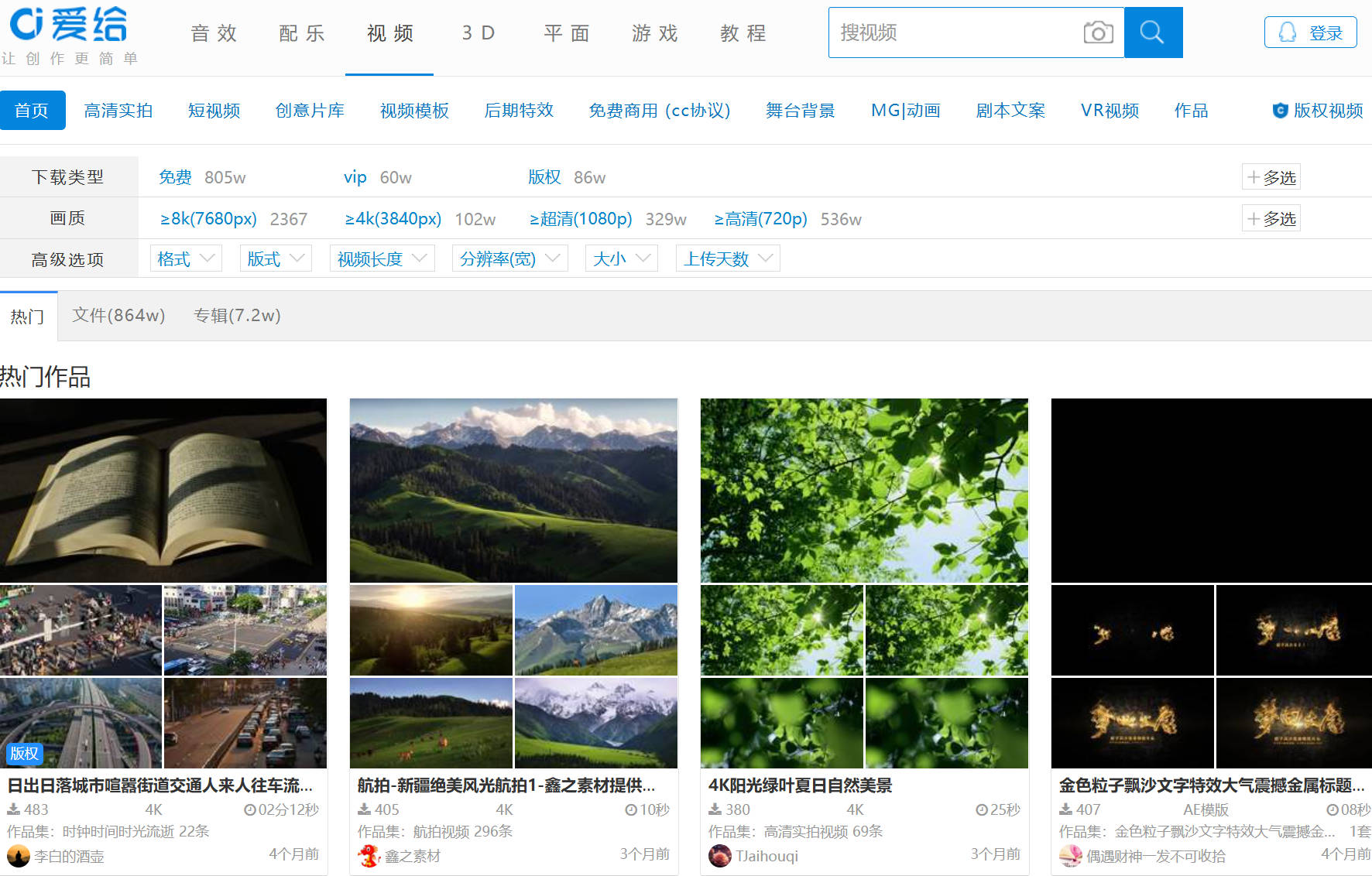Open the 高清实拍 category link
1372x876 pixels.
pos(118,111)
